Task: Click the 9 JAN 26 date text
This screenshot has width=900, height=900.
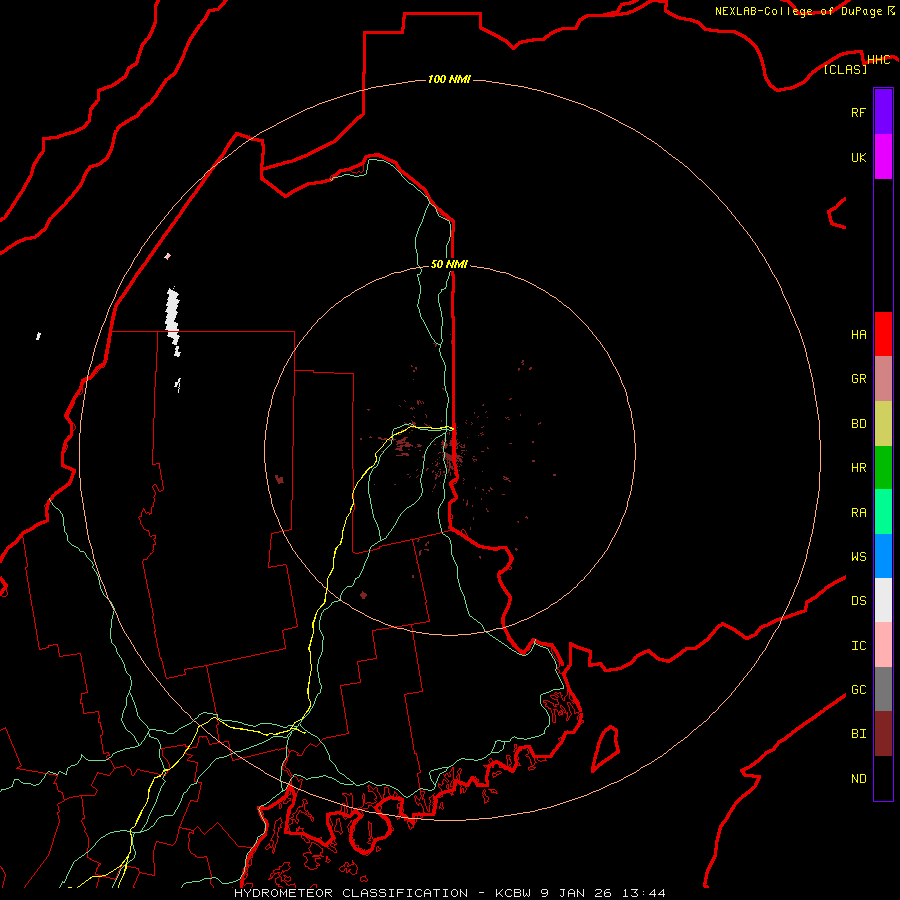Action: (576, 893)
